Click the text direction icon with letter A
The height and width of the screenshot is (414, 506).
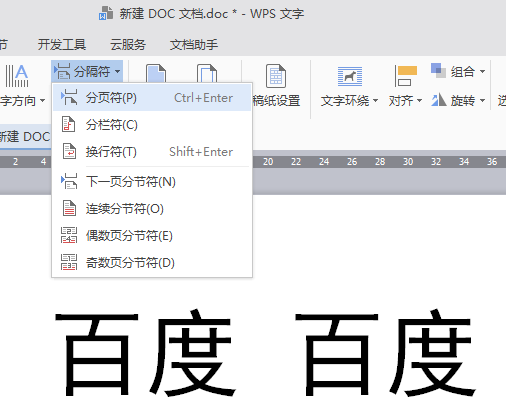tap(17, 76)
